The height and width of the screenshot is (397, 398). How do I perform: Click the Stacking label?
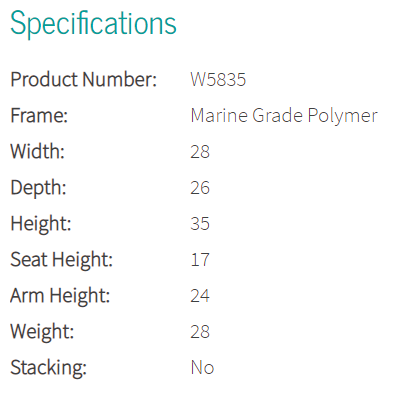pos(48,368)
